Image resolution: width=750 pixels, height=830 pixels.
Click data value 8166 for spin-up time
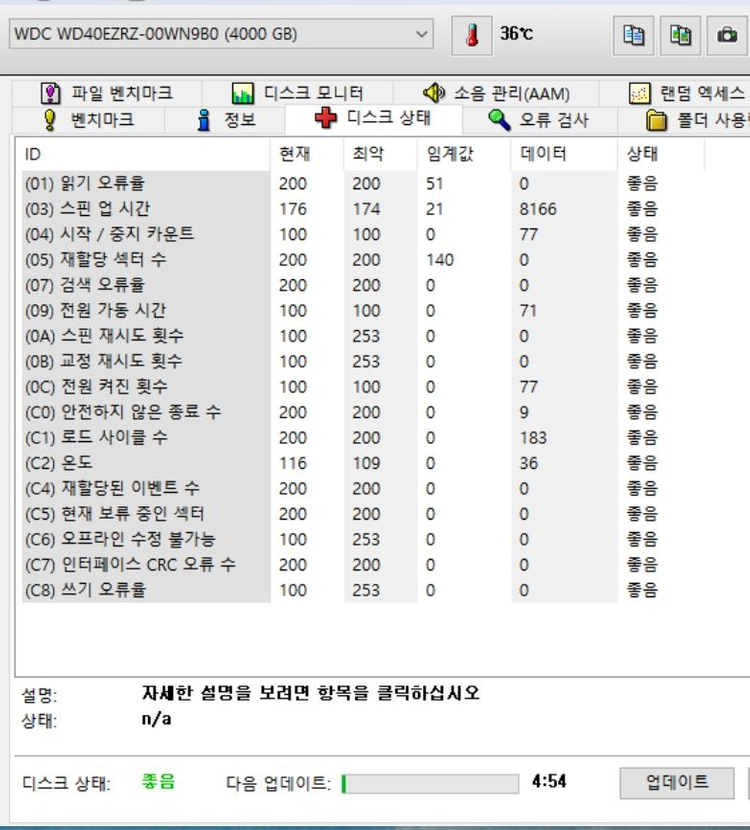click(x=538, y=209)
